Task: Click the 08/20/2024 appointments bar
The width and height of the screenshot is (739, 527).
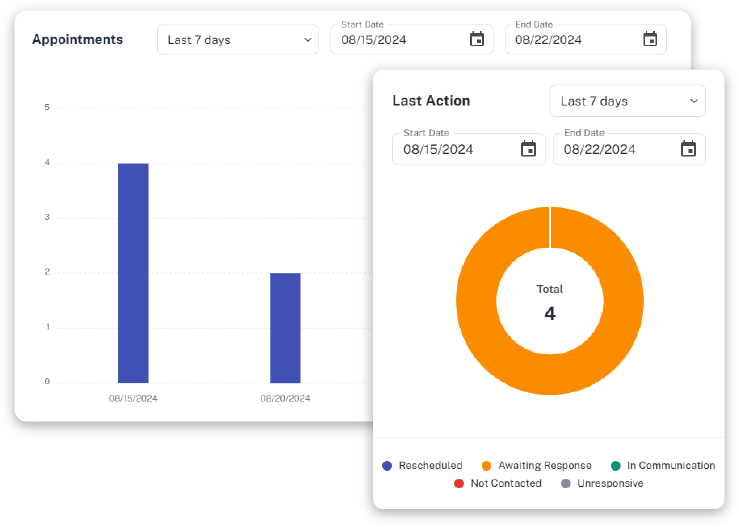Action: pyautogui.click(x=285, y=327)
